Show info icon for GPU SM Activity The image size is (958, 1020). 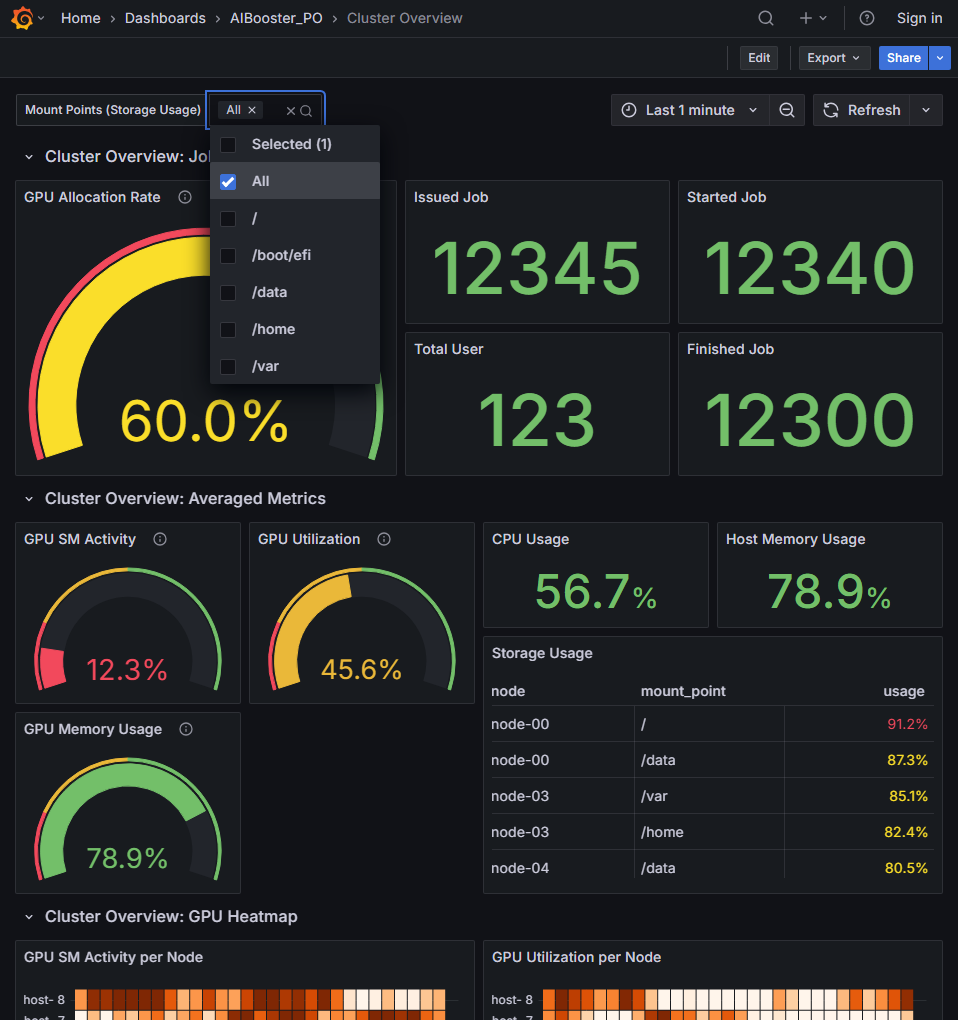coord(160,539)
